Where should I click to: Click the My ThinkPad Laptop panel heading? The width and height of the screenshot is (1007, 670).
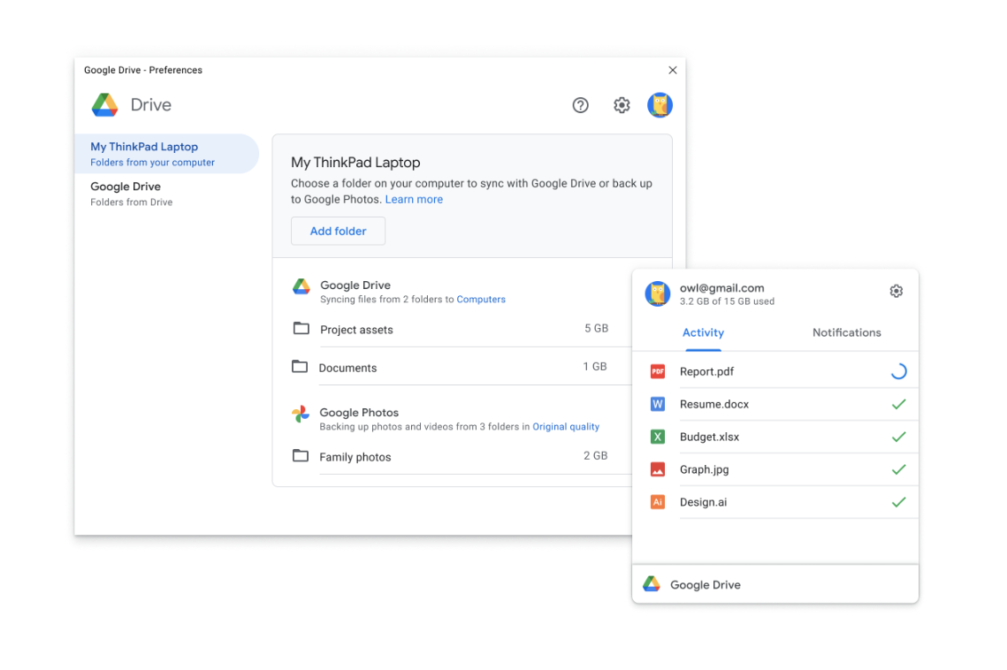[355, 163]
